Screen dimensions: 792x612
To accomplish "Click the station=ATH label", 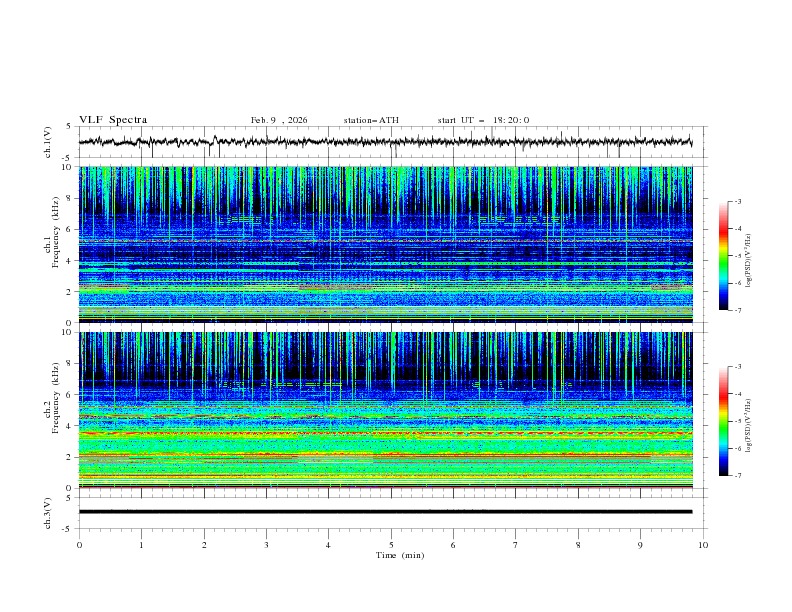I will [x=371, y=120].
